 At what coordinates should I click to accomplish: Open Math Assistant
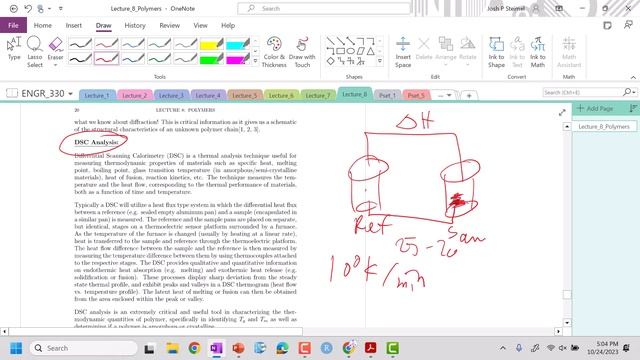coord(569,52)
